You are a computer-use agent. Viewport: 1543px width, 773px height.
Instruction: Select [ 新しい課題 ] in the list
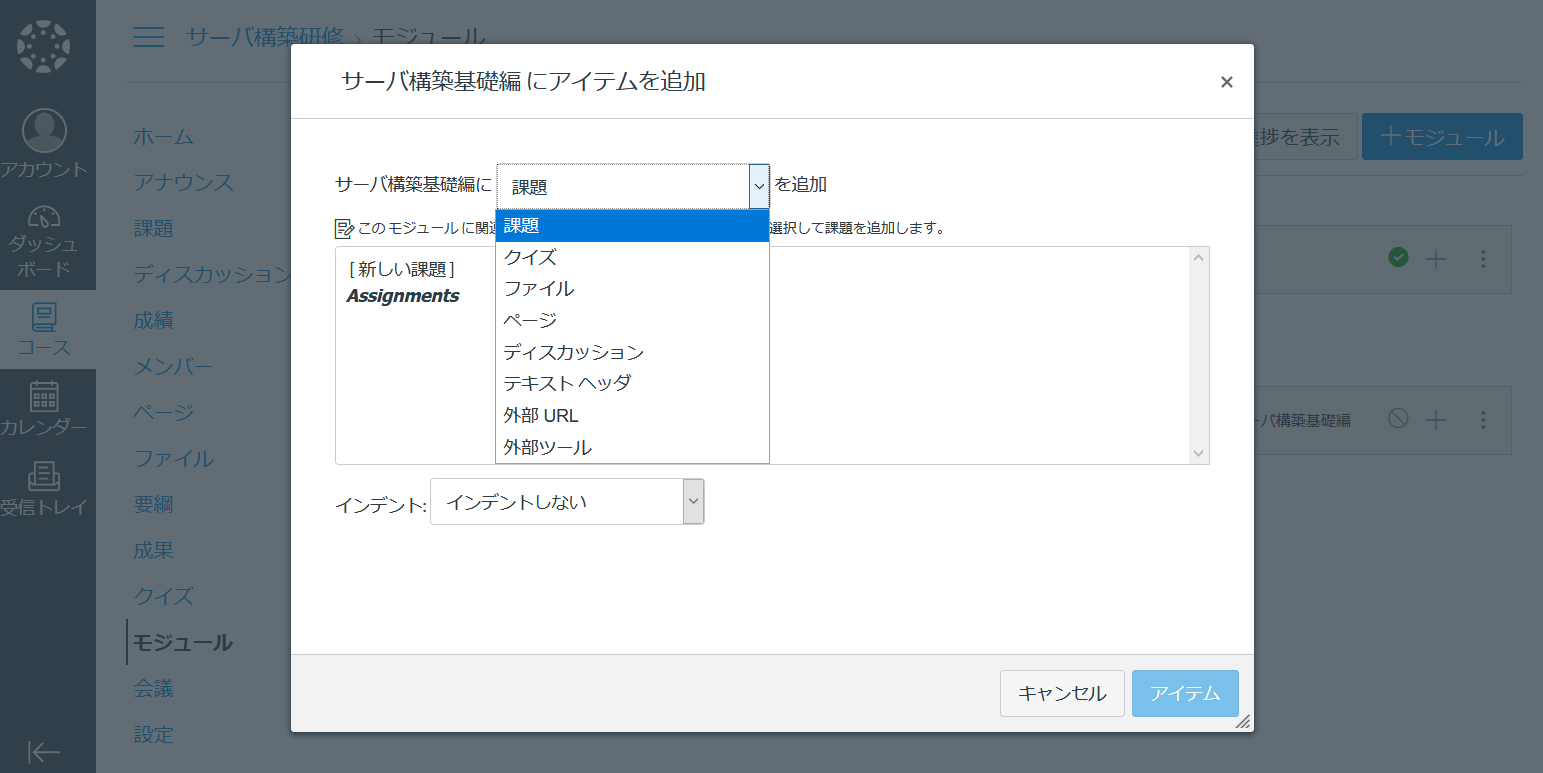[x=402, y=269]
